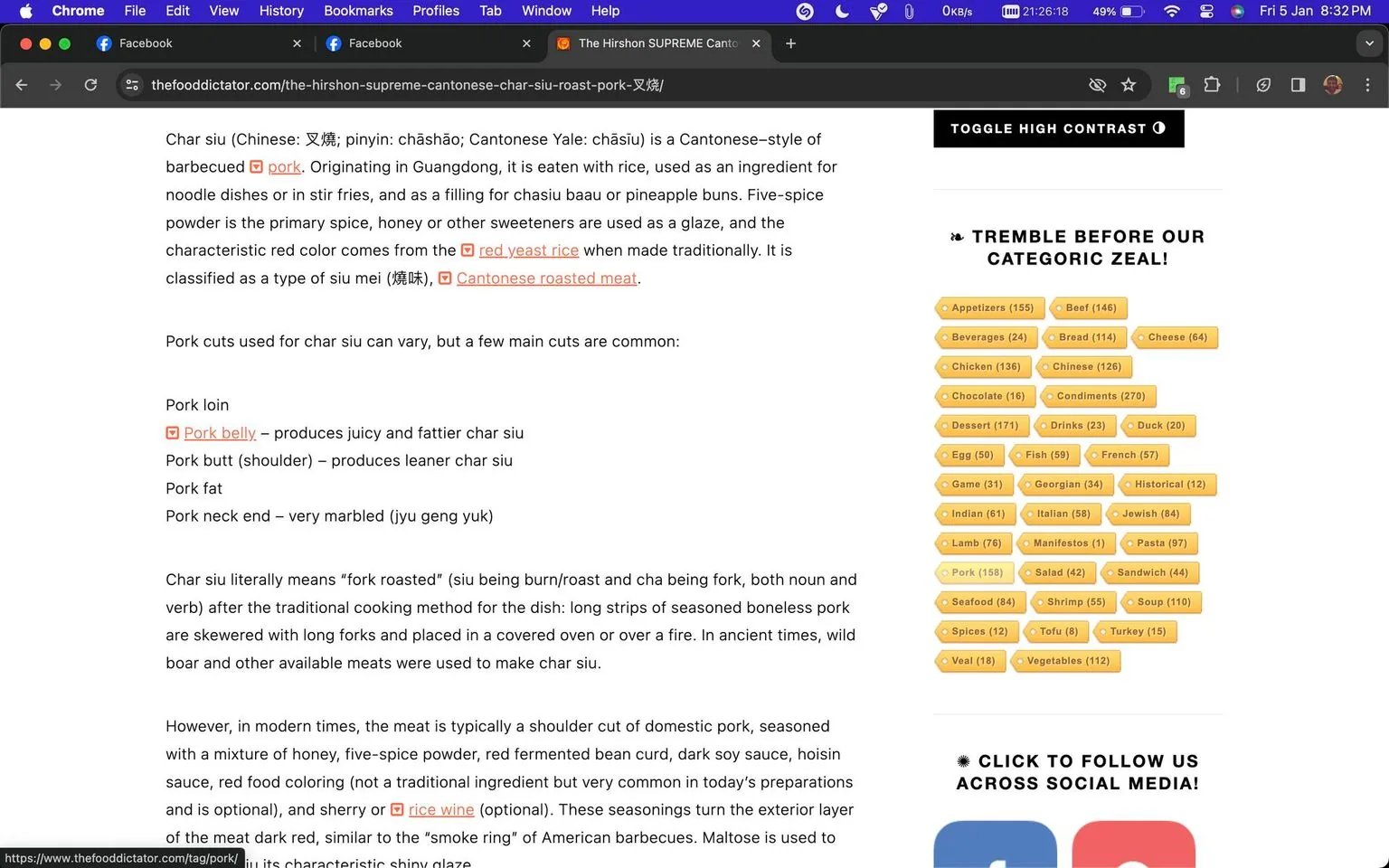This screenshot has width=1389, height=868.
Task: Bookmark this page with the star icon
Action: point(1129,85)
